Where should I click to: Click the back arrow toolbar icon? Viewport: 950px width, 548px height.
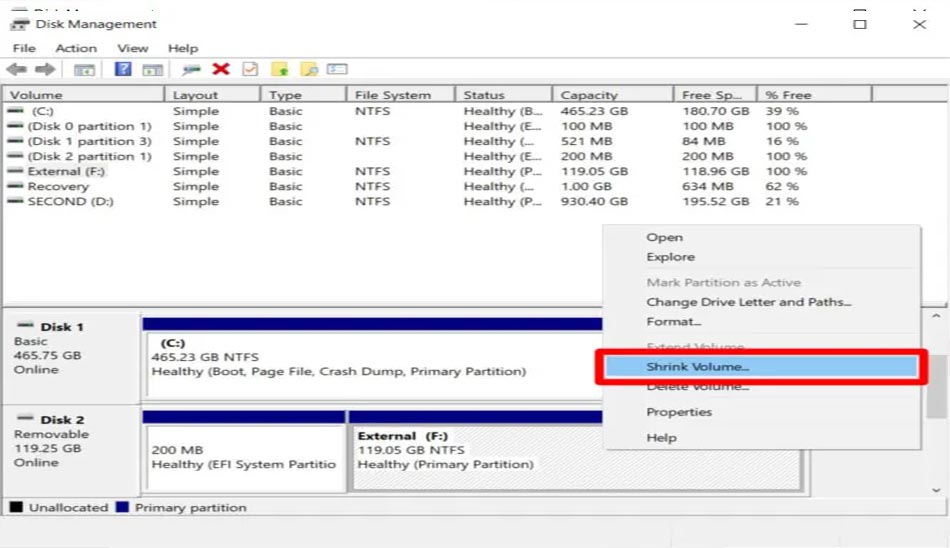(16, 69)
